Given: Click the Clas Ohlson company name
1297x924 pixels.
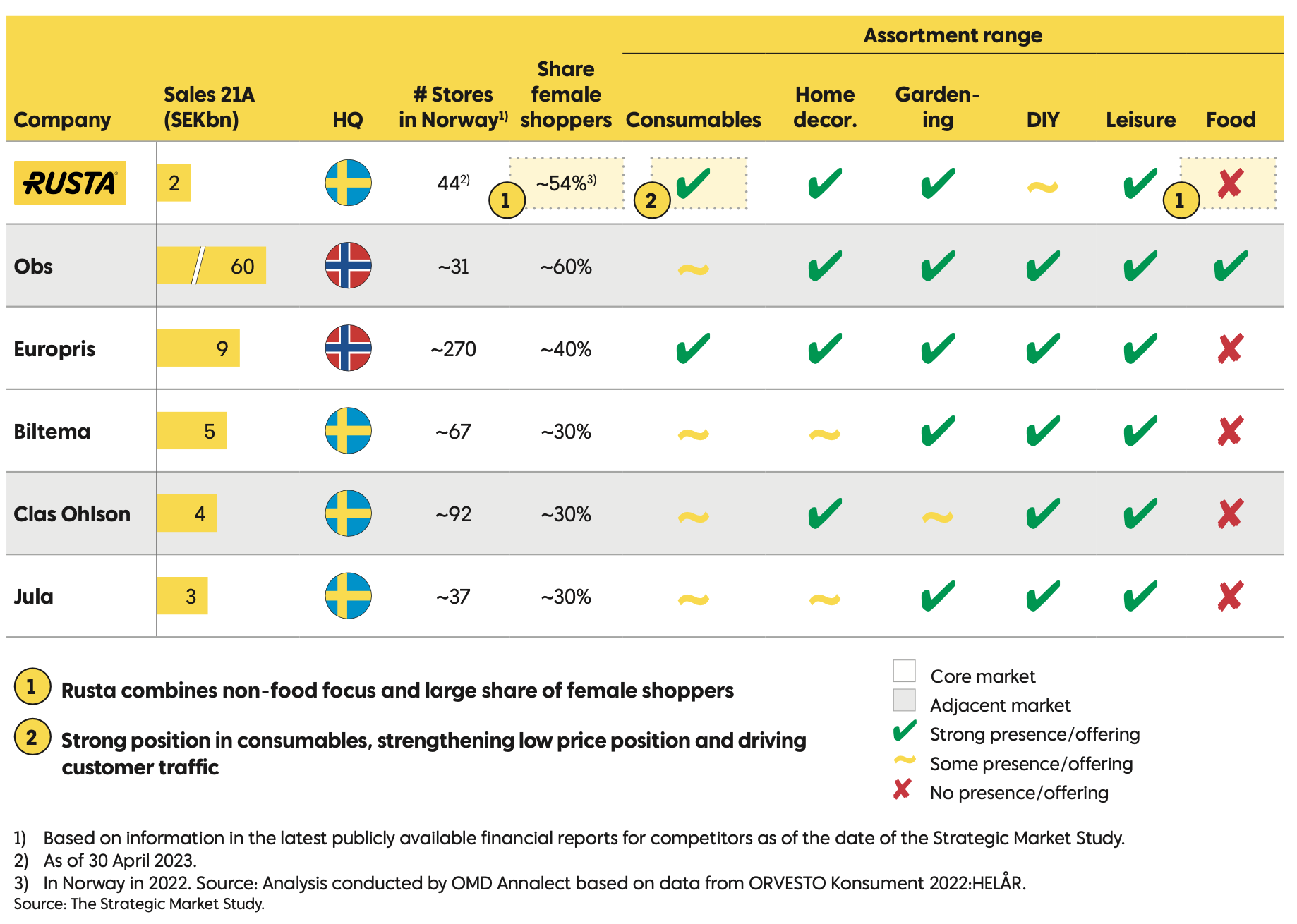Looking at the screenshot, I should pyautogui.click(x=72, y=514).
